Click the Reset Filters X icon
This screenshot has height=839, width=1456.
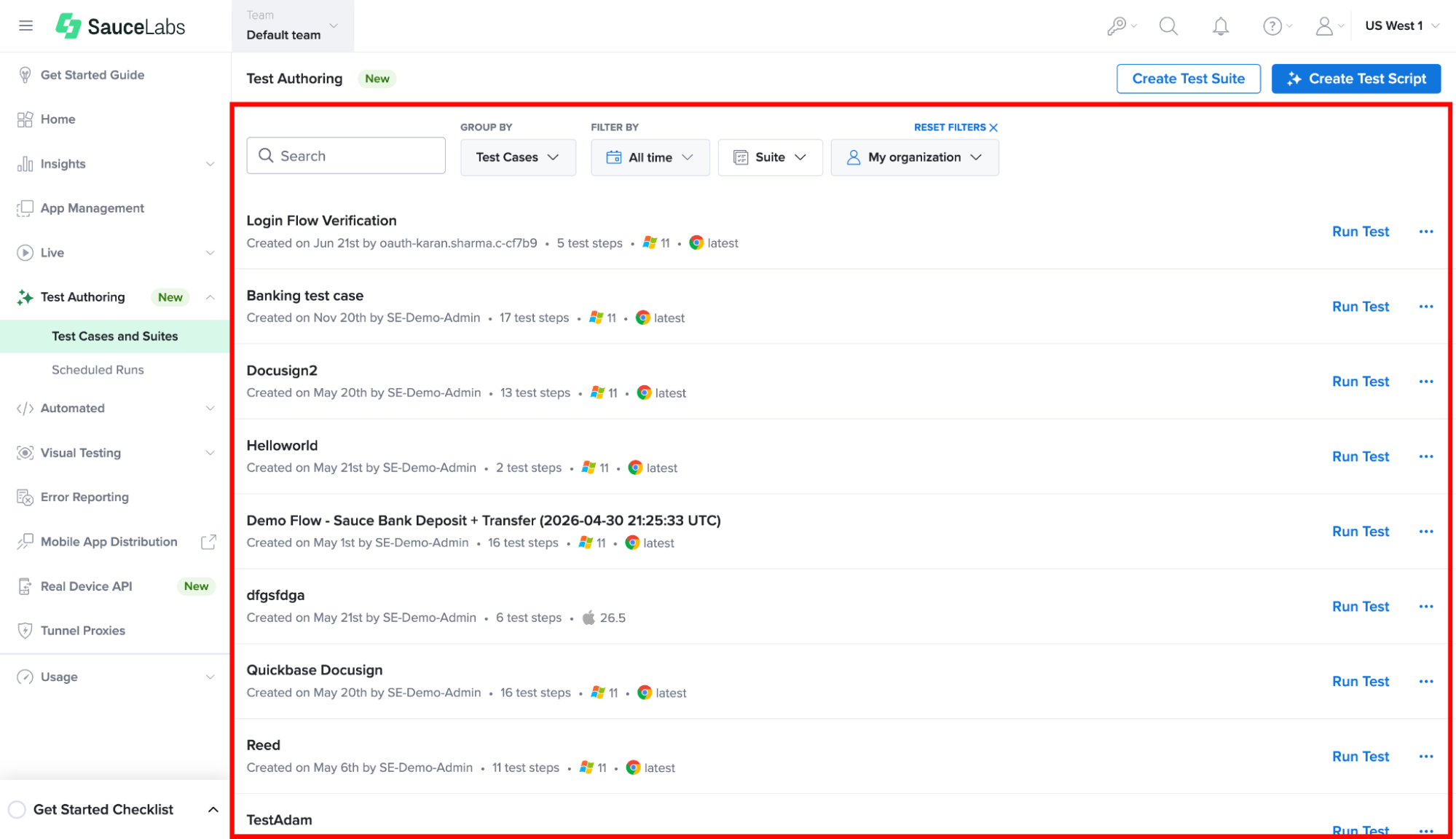[x=993, y=127]
